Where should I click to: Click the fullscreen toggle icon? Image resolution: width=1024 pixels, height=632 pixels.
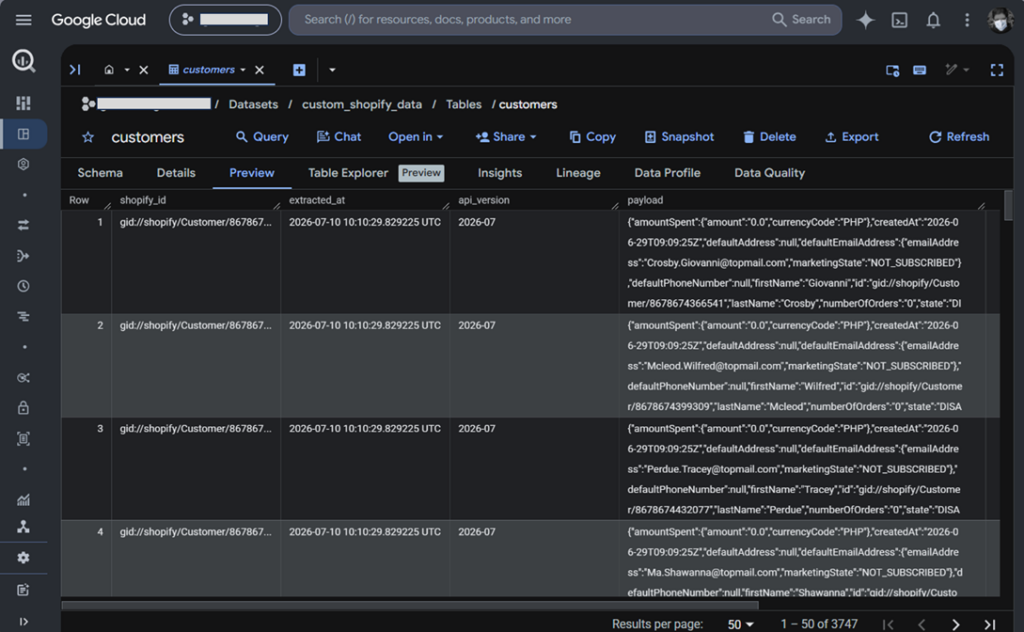(x=997, y=70)
